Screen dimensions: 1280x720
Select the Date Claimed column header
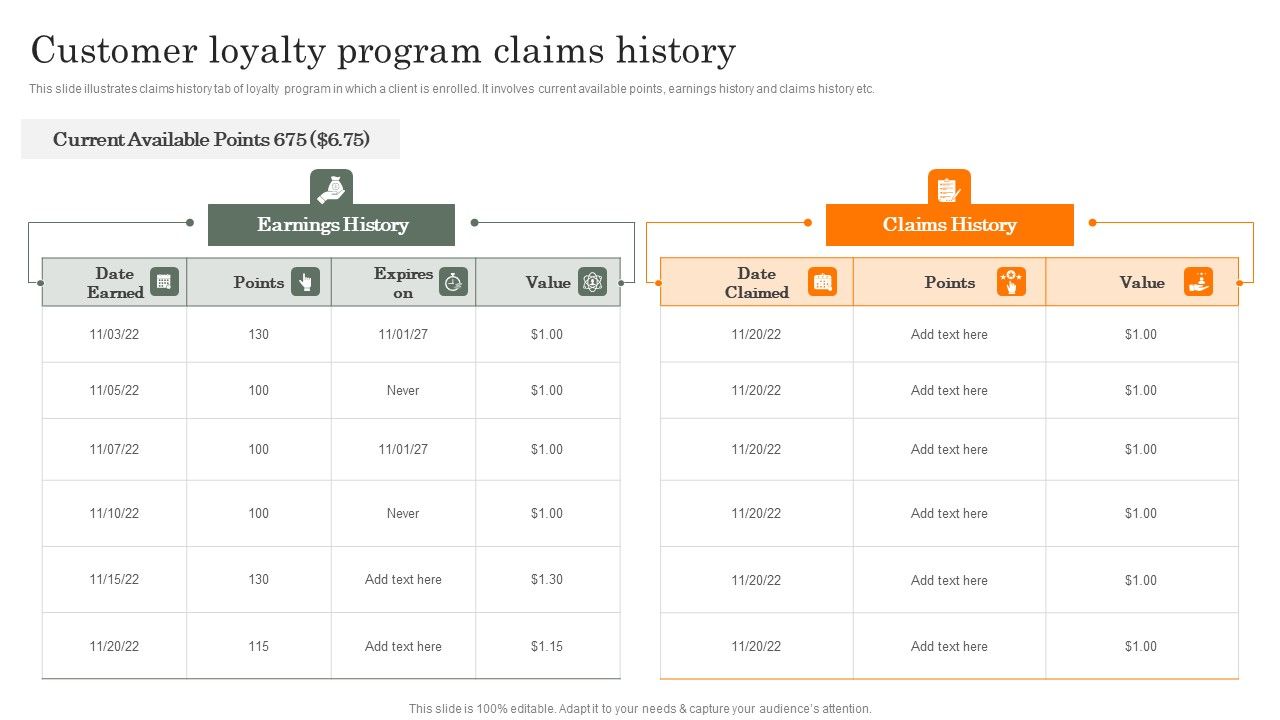click(x=757, y=282)
